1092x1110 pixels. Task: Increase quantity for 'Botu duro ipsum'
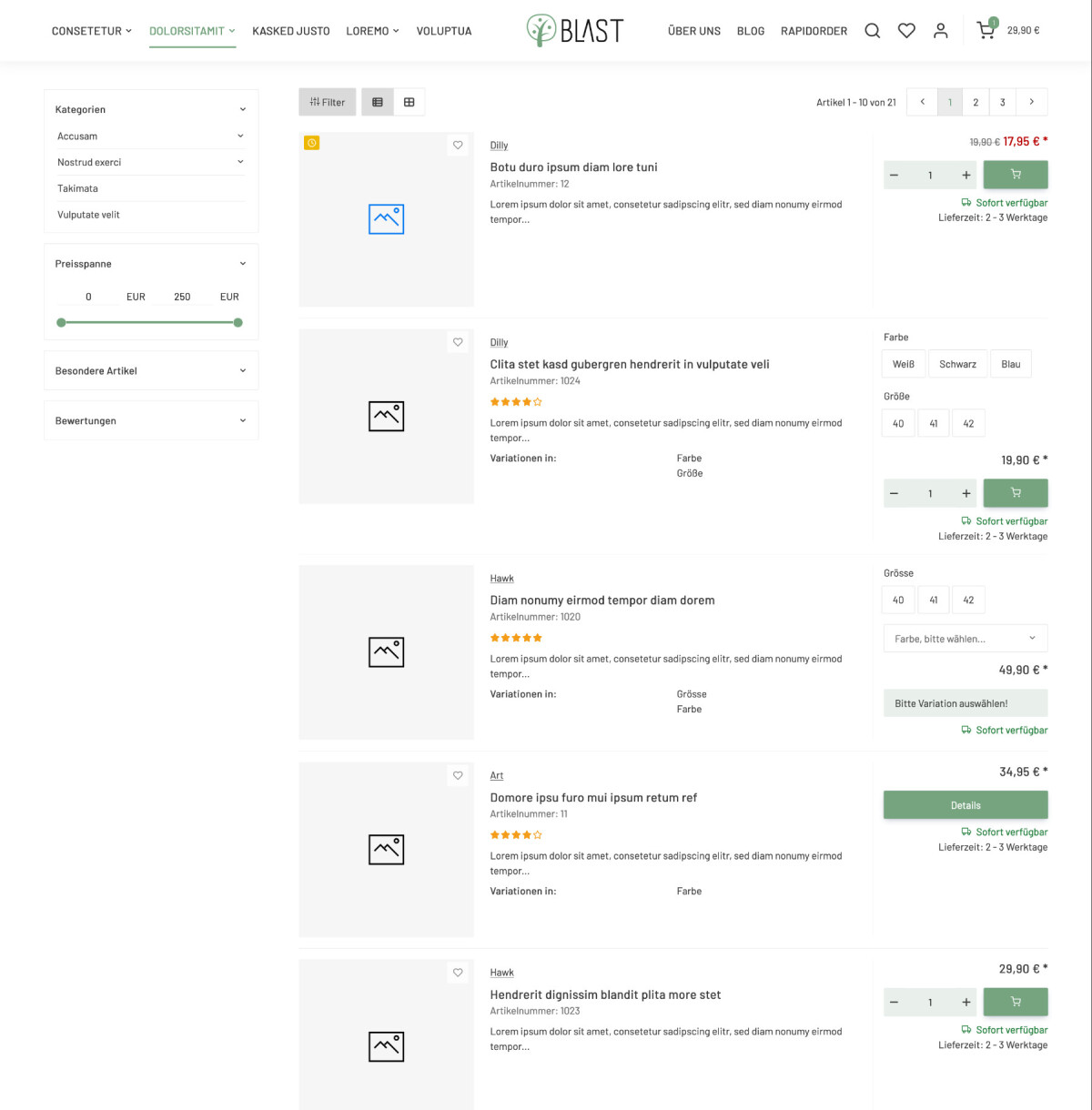tap(966, 175)
